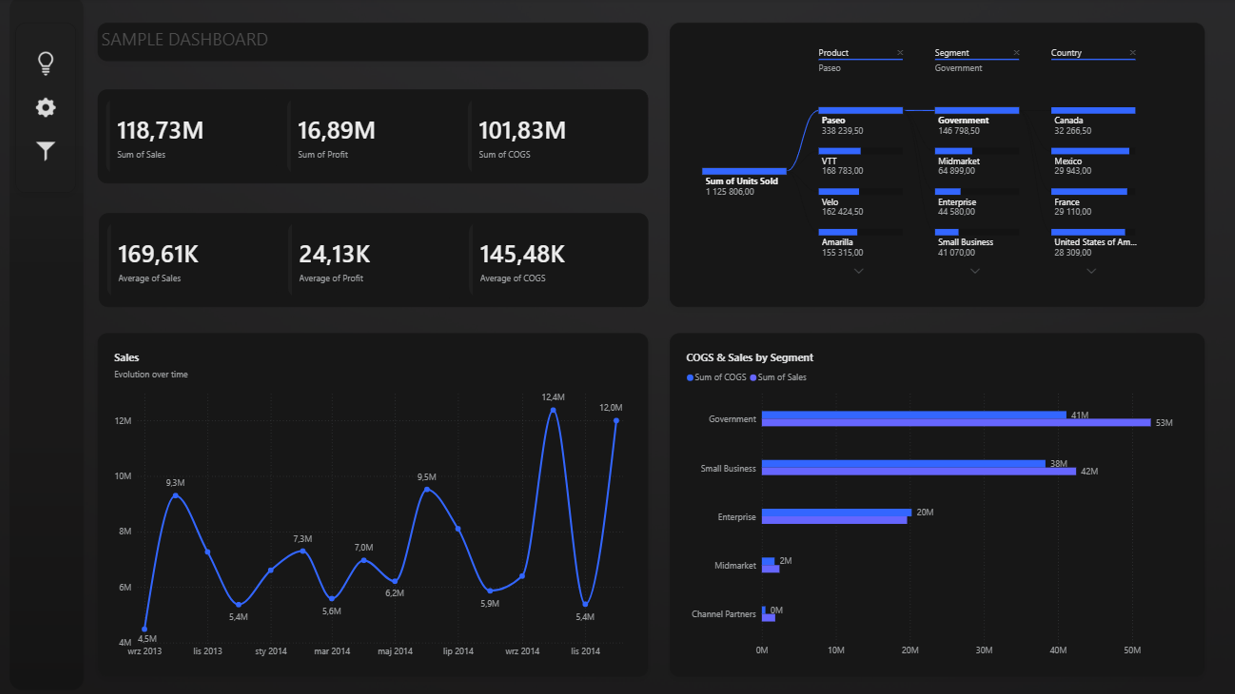This screenshot has height=694, width=1235.
Task: Click Small Business COGS bar 38M
Action: (x=903, y=464)
